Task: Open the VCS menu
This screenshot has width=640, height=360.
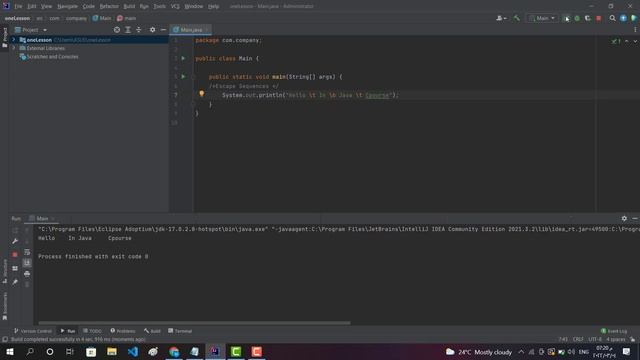Action: (x=175, y=6)
